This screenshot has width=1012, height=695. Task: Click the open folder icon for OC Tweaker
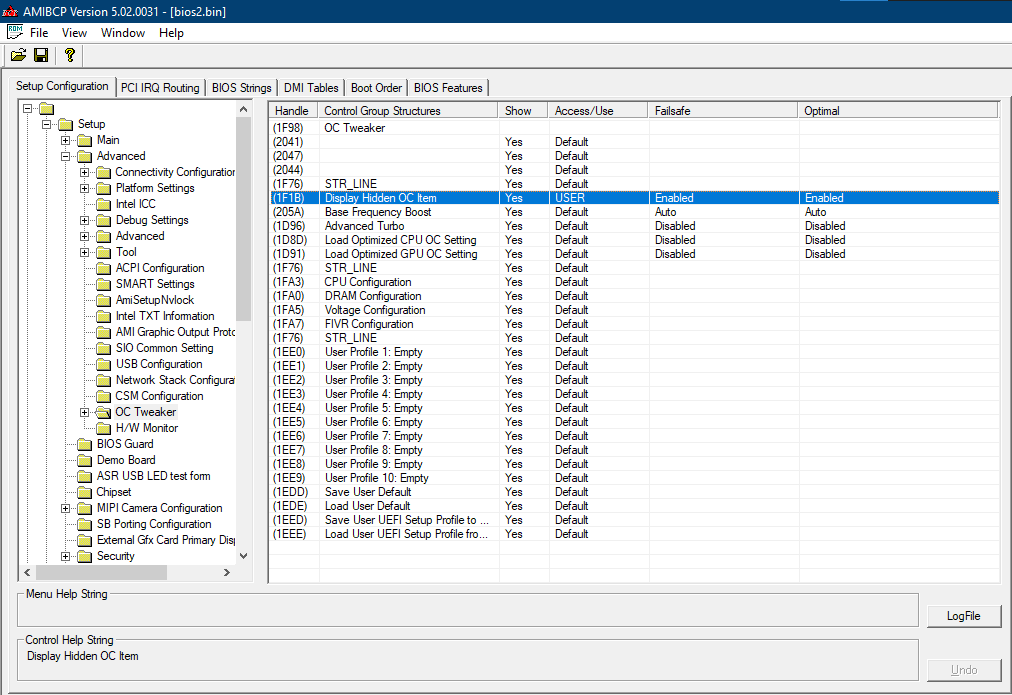(x=104, y=412)
